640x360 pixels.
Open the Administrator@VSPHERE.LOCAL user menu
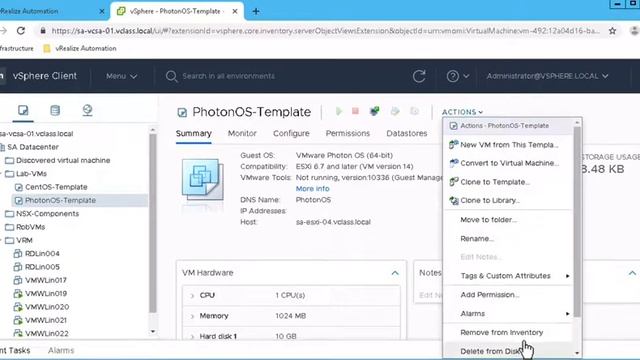pyautogui.click(x=547, y=76)
